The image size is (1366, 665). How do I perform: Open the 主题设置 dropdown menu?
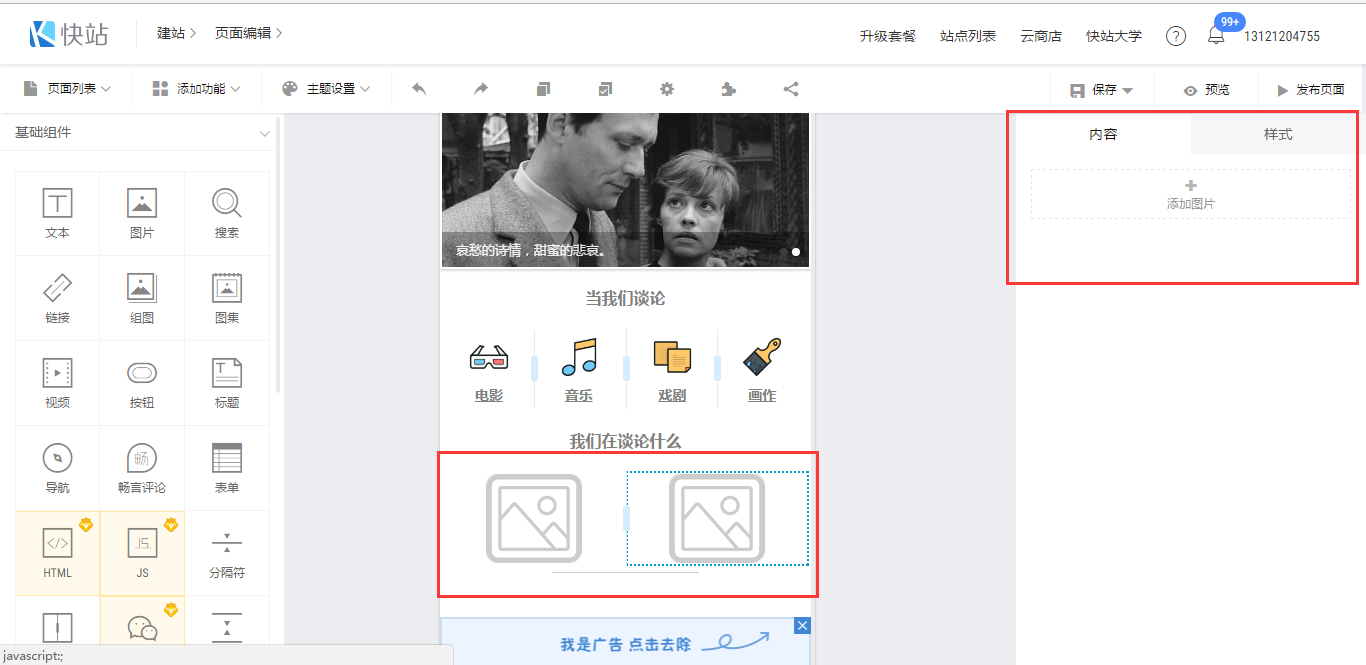(x=326, y=89)
